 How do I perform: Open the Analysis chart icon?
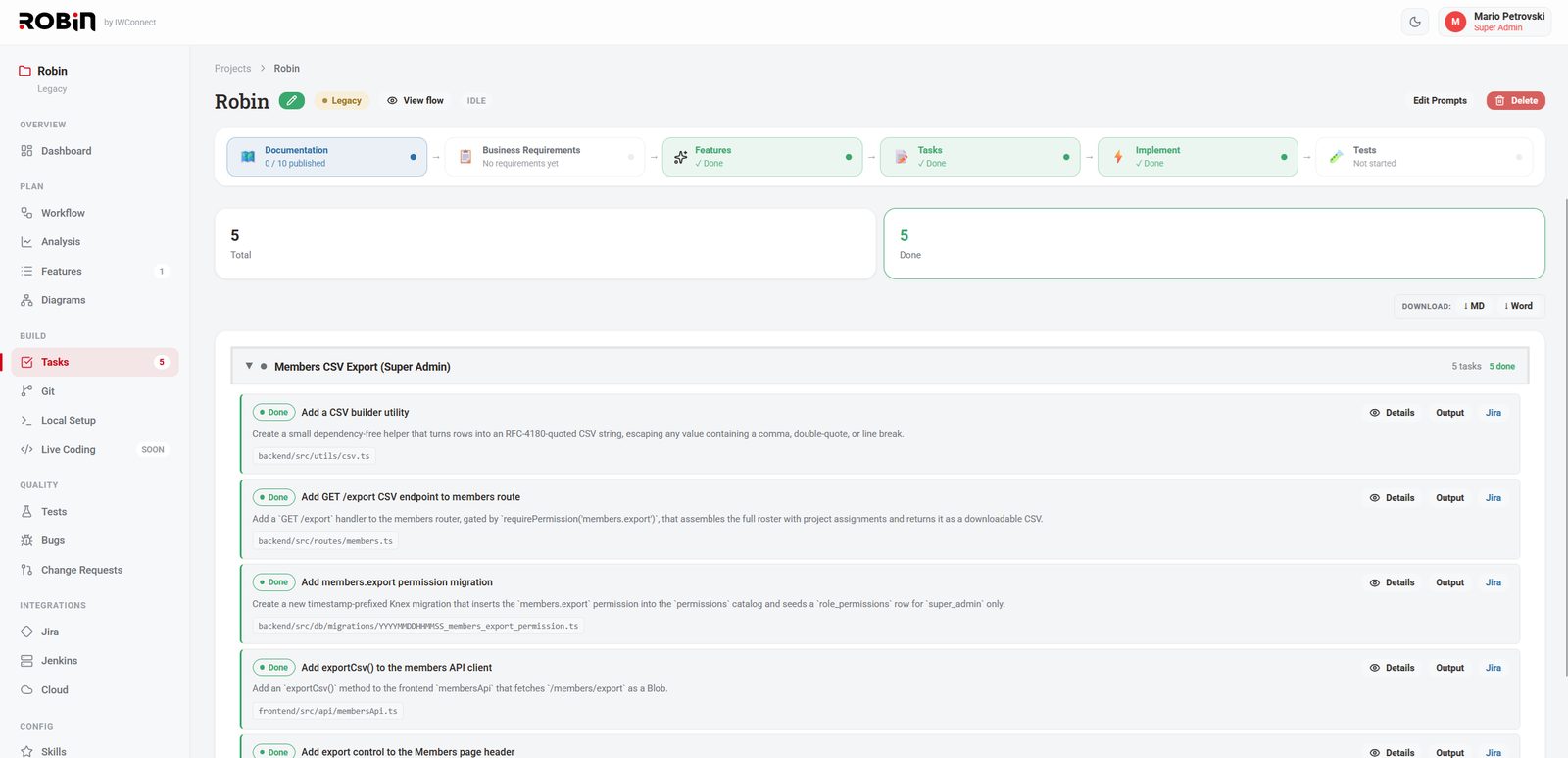pyautogui.click(x=26, y=242)
